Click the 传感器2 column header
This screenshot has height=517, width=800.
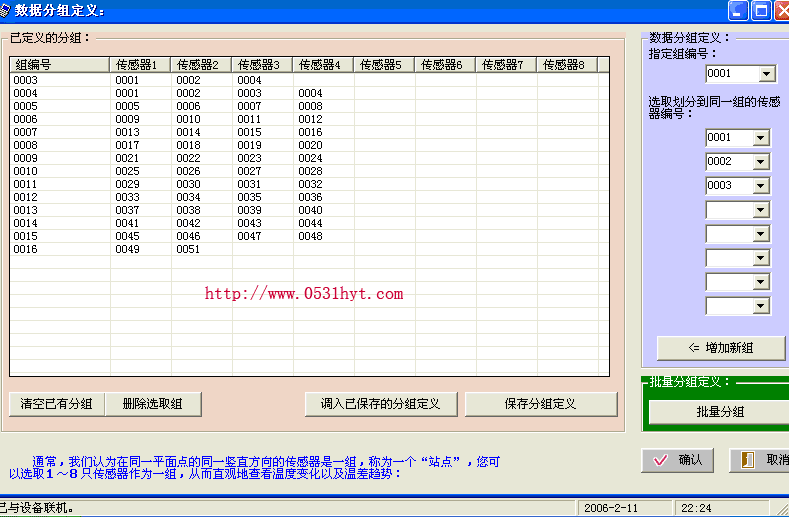click(201, 65)
